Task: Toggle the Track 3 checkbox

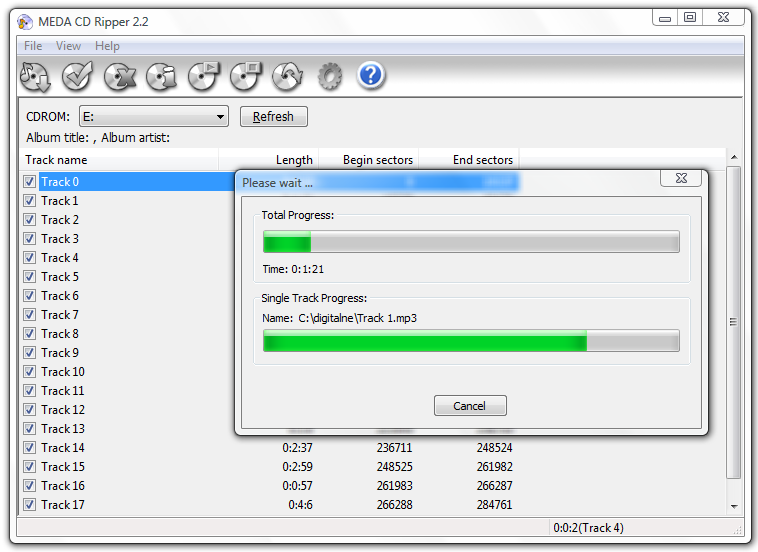Action: [x=29, y=239]
